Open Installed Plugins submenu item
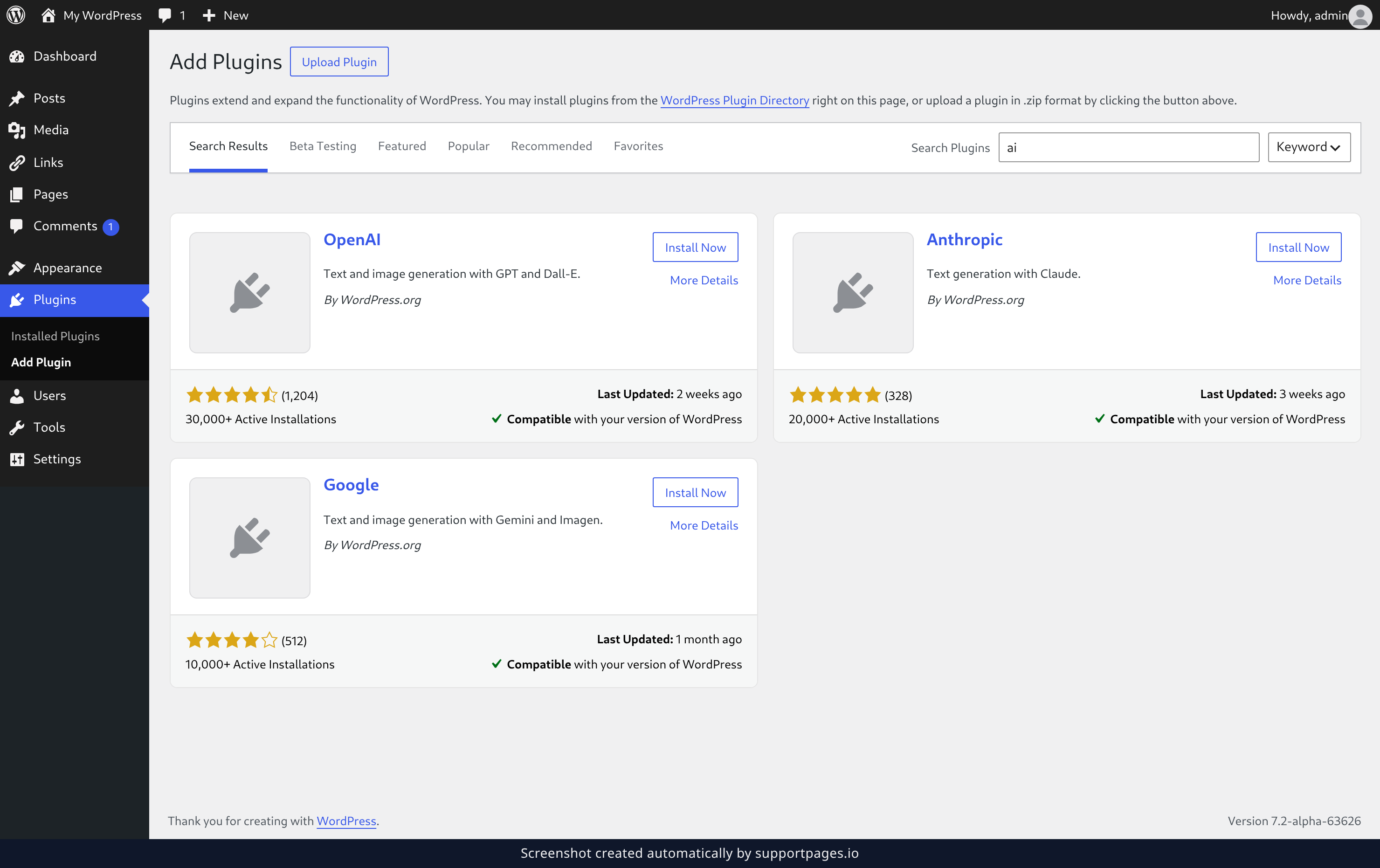Image resolution: width=1380 pixels, height=868 pixels. coord(55,336)
